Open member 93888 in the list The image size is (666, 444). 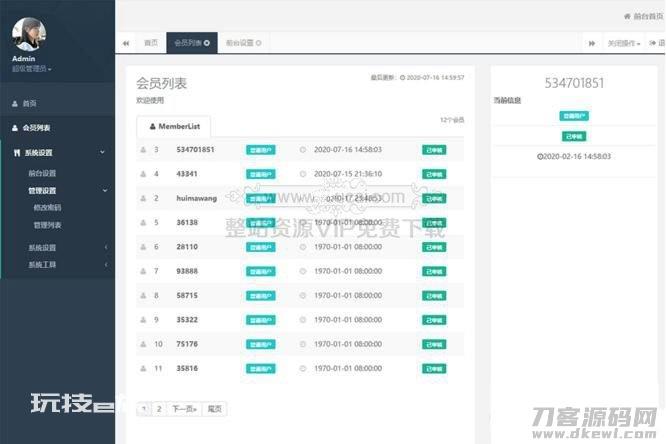187,271
